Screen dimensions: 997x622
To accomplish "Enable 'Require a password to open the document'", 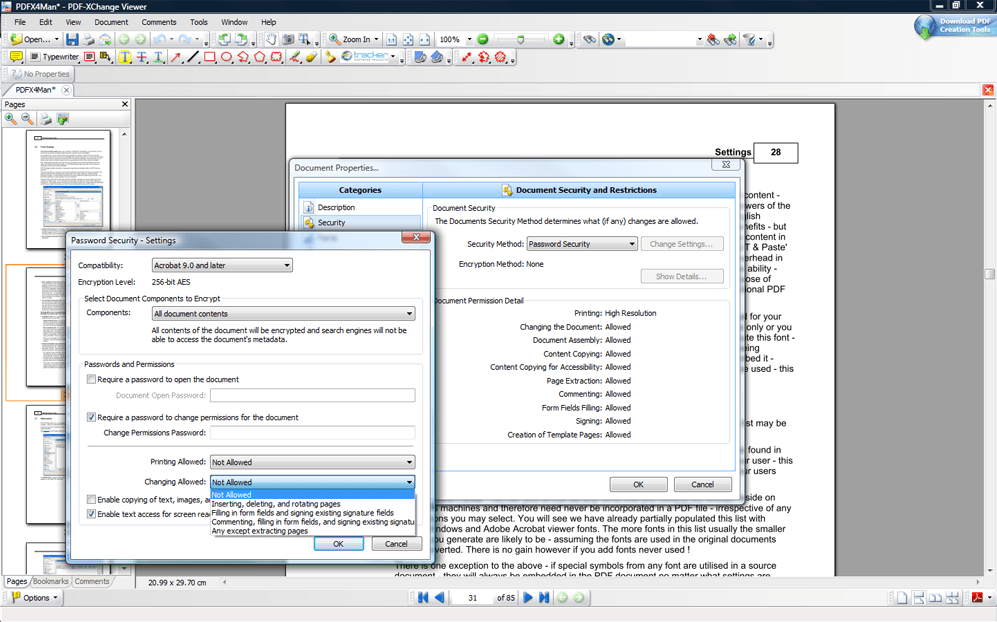I will [x=91, y=379].
